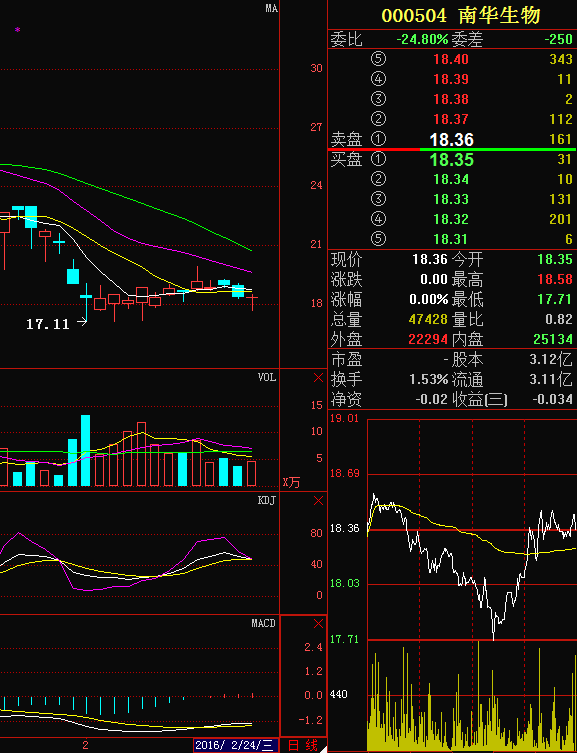Click the tallest cyan volume bar
Screen dimensions: 577x753
[85, 450]
